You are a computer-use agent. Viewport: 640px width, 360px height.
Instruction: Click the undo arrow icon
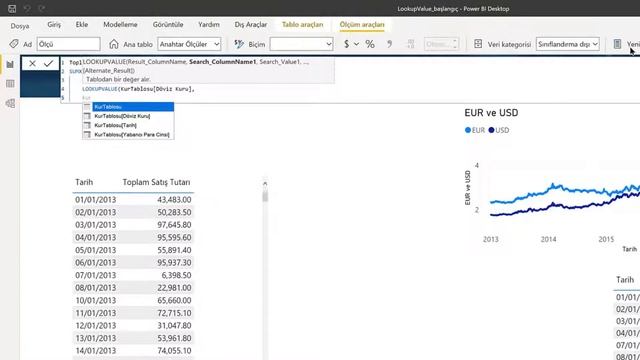[x=27, y=8]
